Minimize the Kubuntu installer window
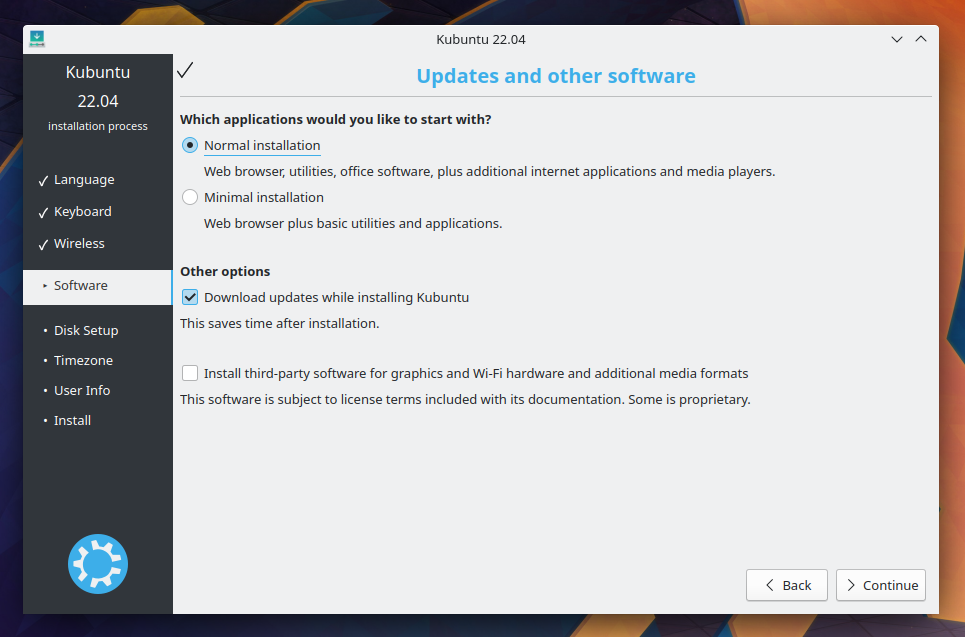This screenshot has width=965, height=637. (x=897, y=39)
